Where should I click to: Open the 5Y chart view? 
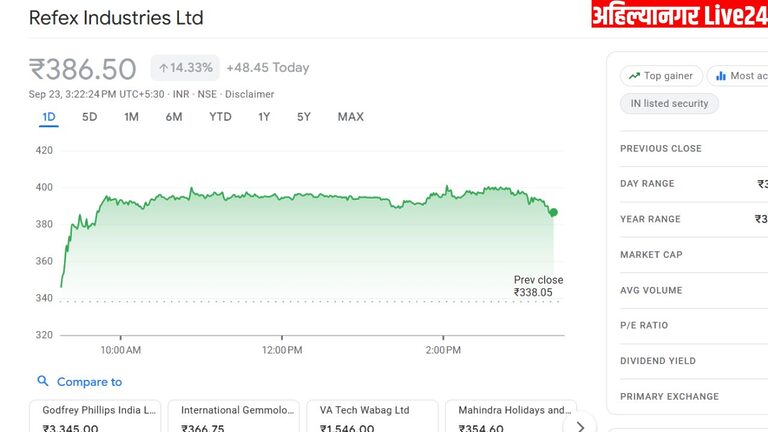click(304, 117)
